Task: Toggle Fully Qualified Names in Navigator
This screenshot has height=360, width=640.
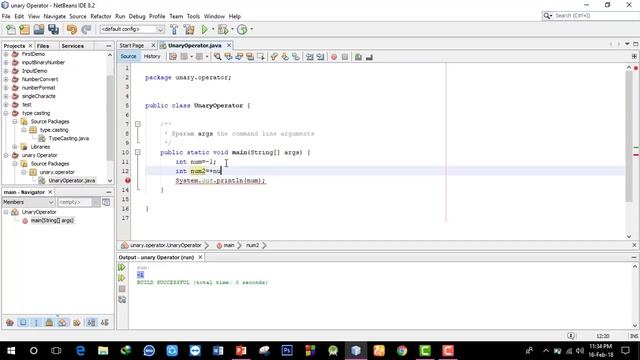Action: click(76, 323)
